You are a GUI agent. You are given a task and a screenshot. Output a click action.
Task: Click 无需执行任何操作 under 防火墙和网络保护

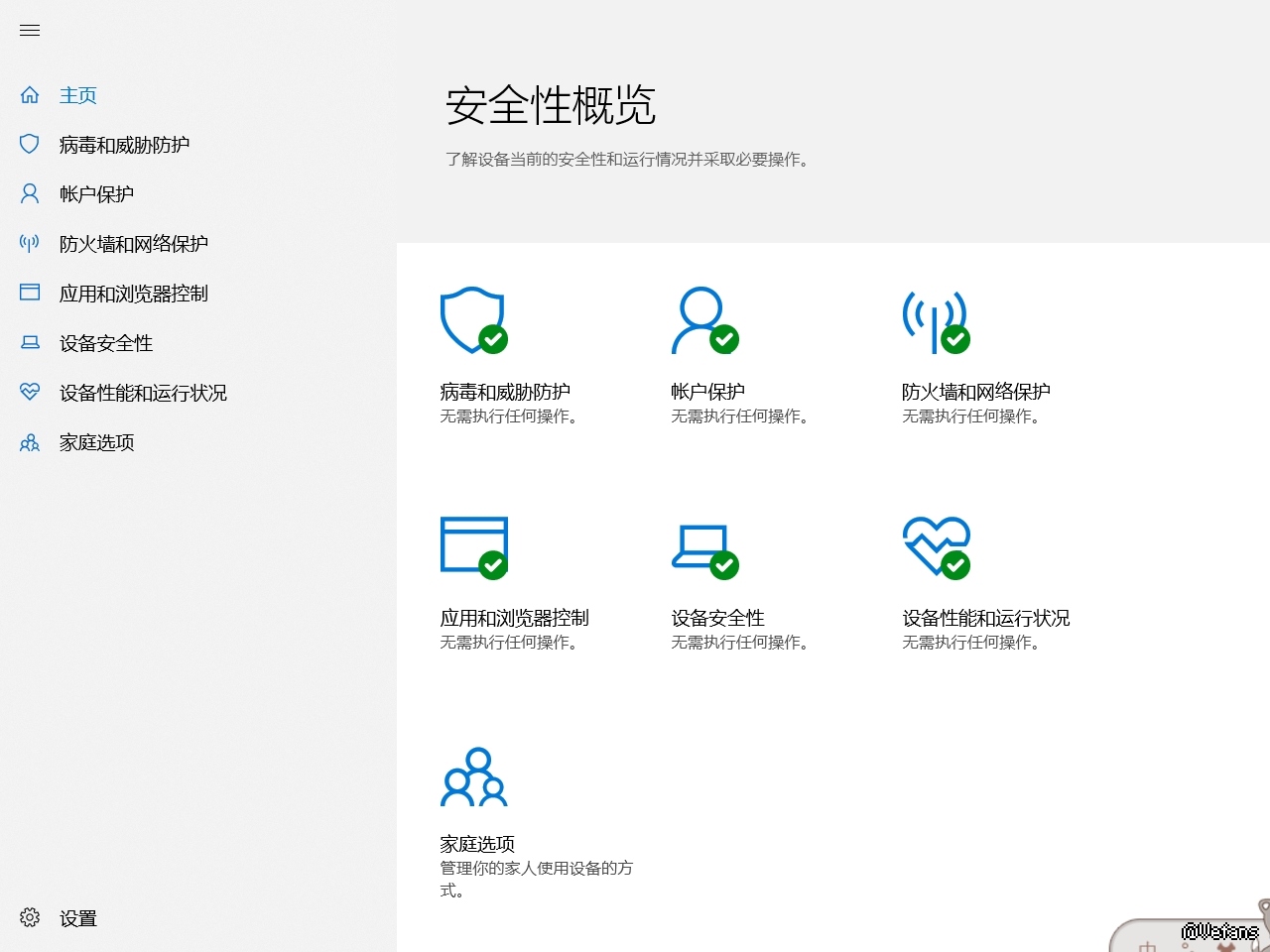(971, 416)
